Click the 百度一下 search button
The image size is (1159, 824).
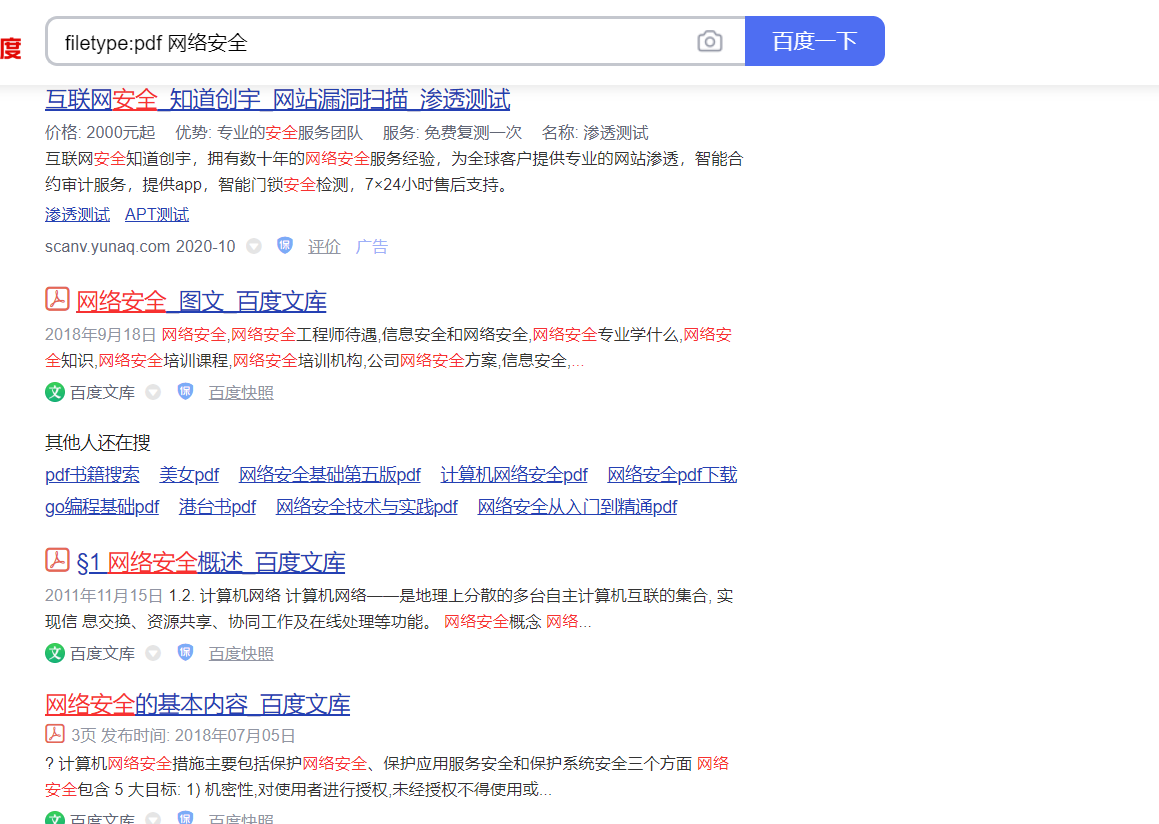(815, 41)
